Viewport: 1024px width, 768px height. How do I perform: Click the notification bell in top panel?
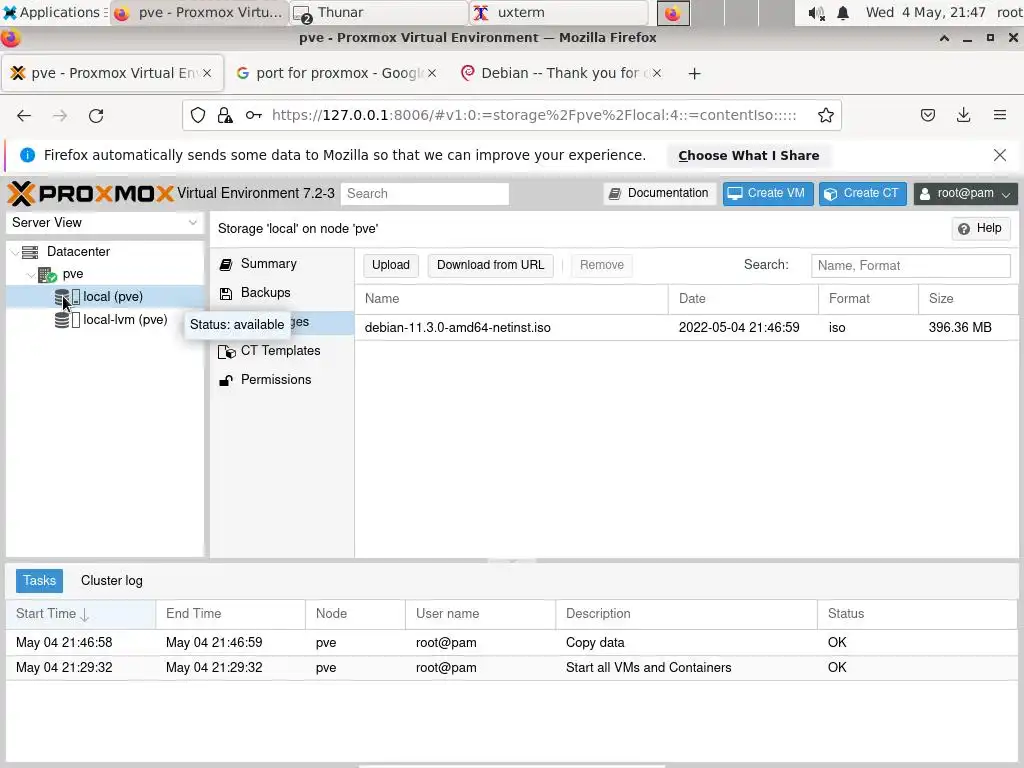pos(843,13)
